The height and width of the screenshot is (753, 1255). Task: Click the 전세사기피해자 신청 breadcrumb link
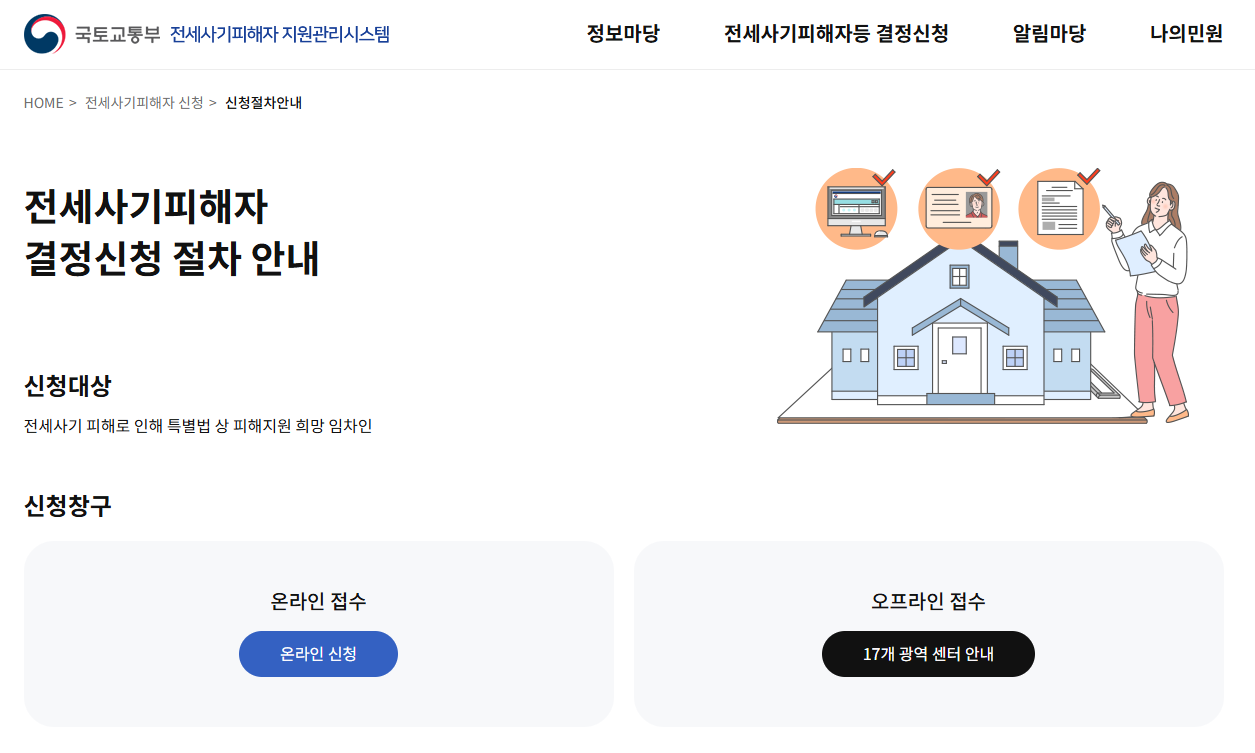(x=145, y=102)
